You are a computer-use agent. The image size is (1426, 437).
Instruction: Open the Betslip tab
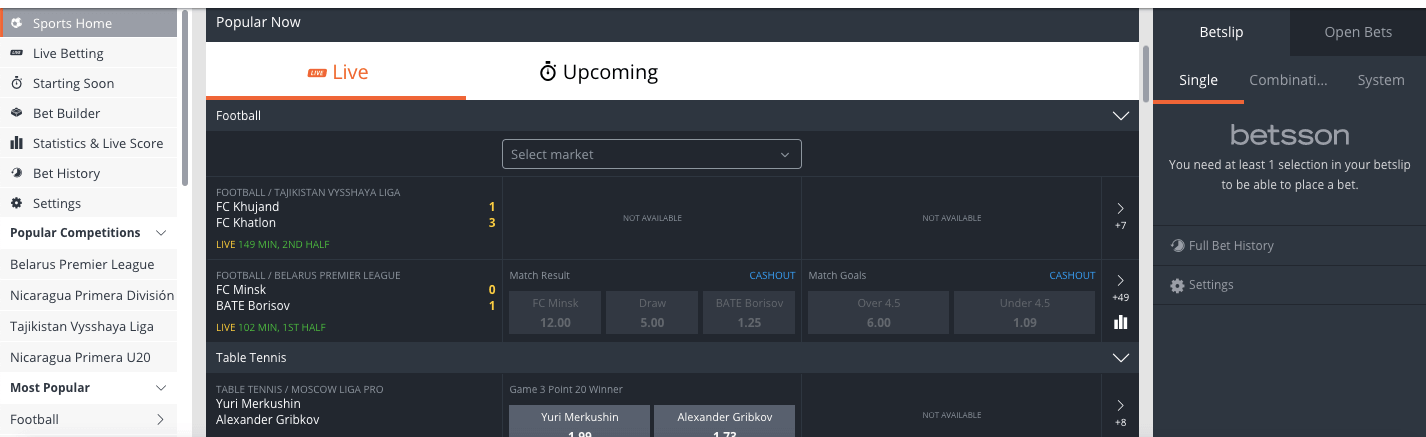coord(1221,32)
